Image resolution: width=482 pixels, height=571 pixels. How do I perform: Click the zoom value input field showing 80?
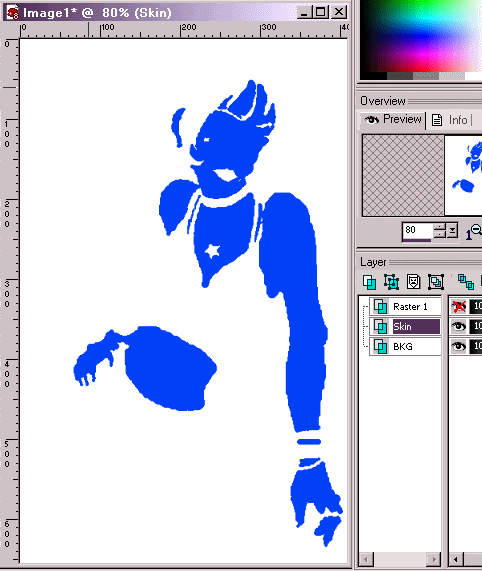pyautogui.click(x=417, y=230)
